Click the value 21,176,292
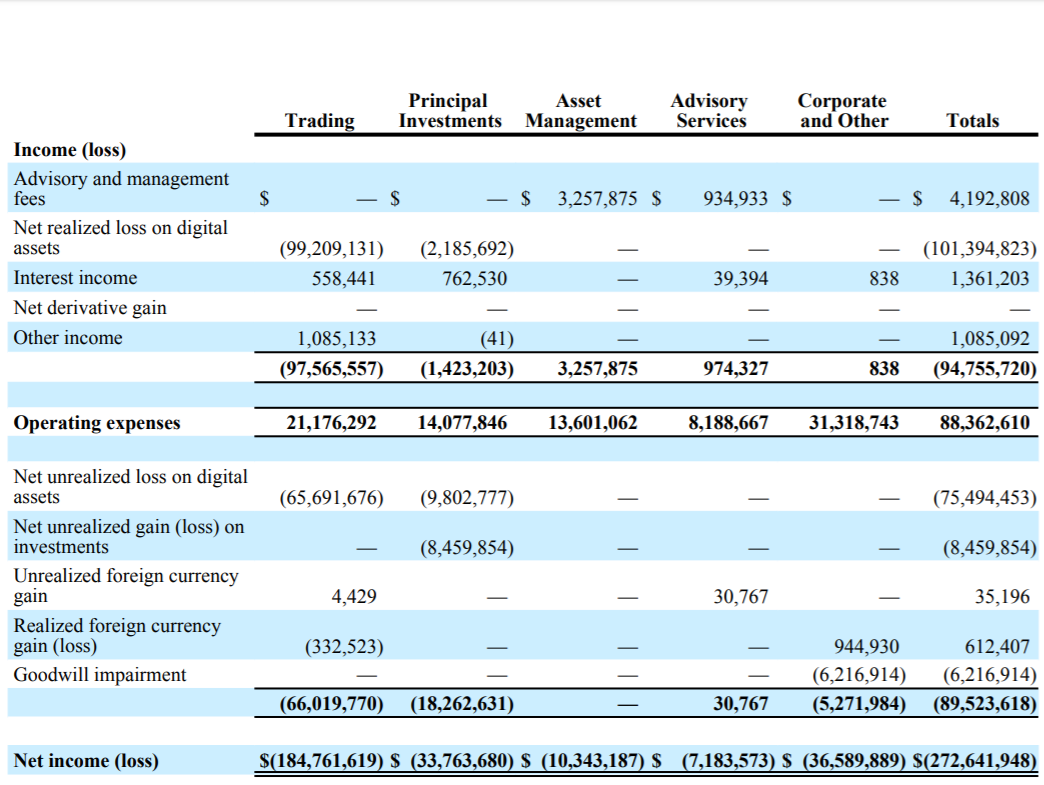The width and height of the screenshot is (1044, 785). pos(332,423)
